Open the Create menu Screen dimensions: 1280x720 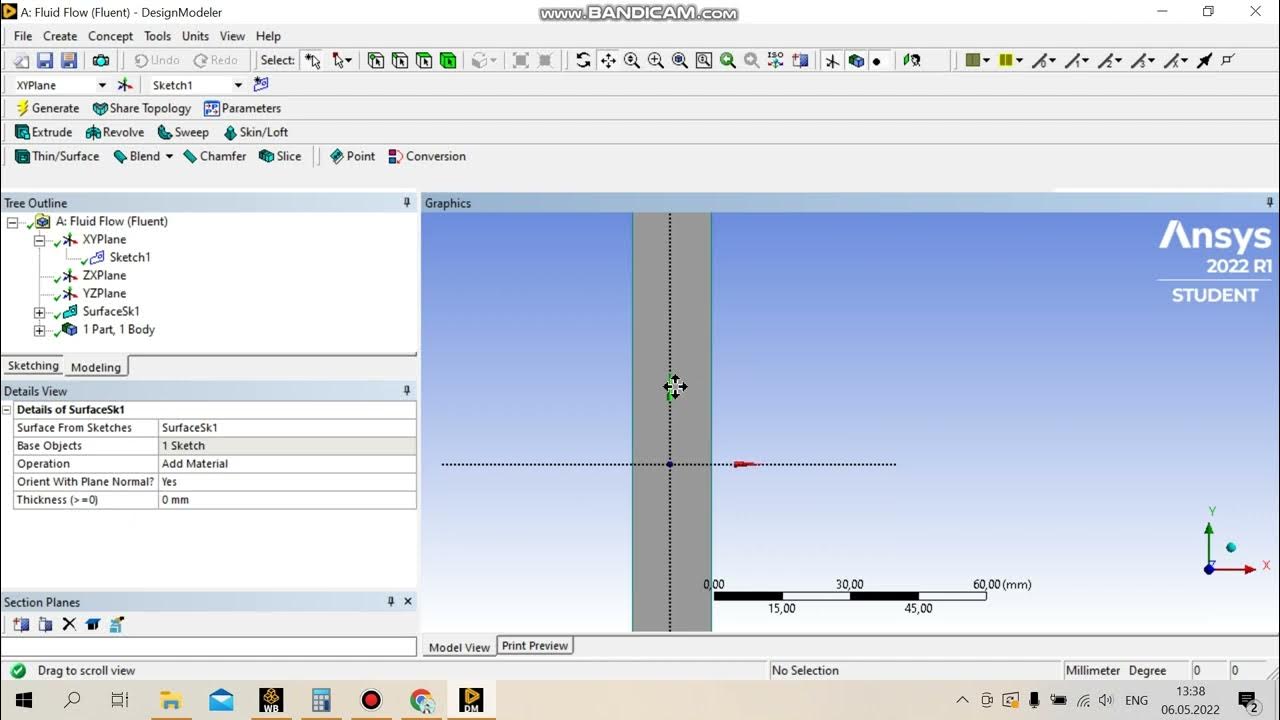[x=60, y=36]
